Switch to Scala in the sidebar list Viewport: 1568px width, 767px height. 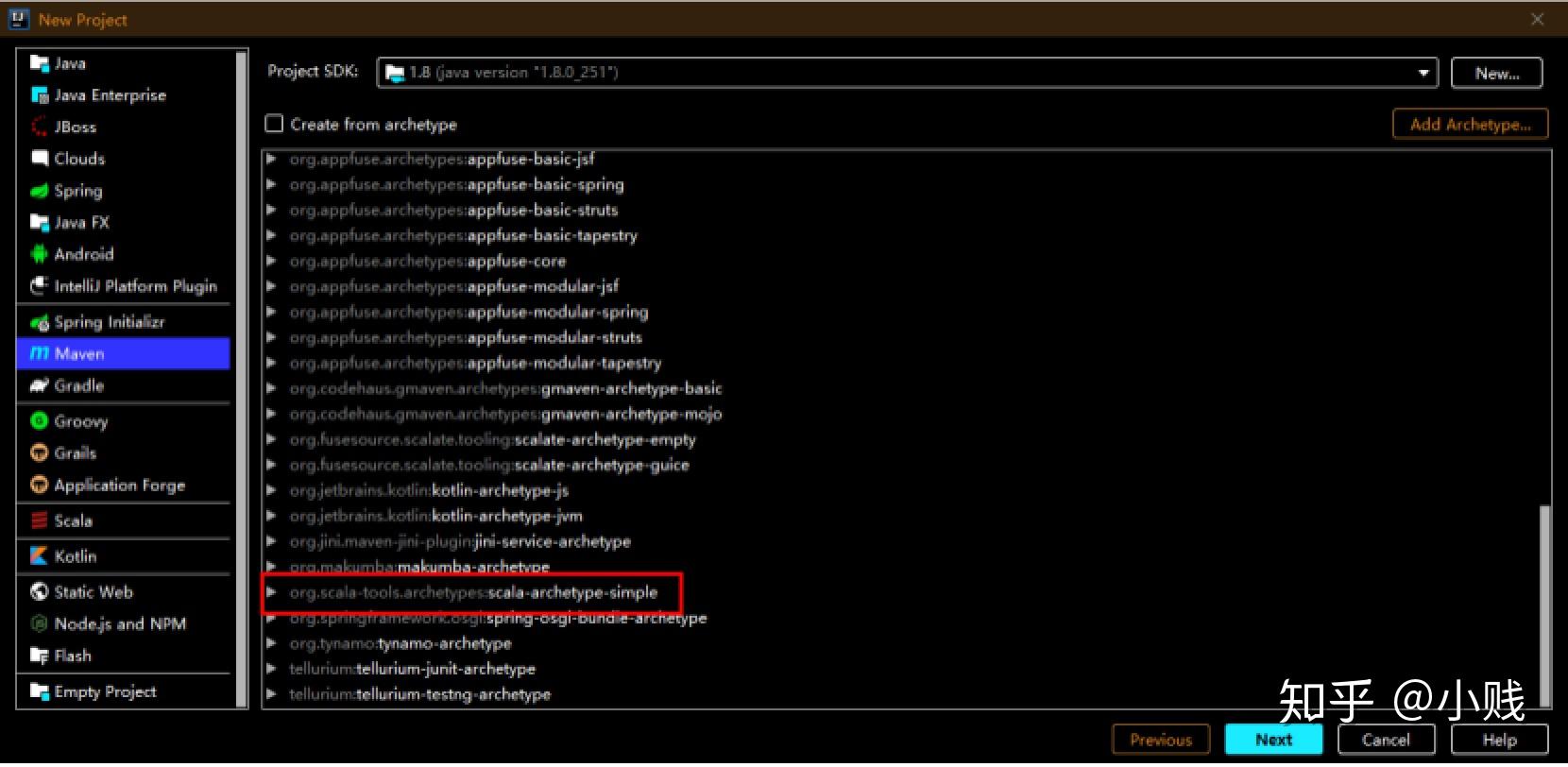[124, 520]
